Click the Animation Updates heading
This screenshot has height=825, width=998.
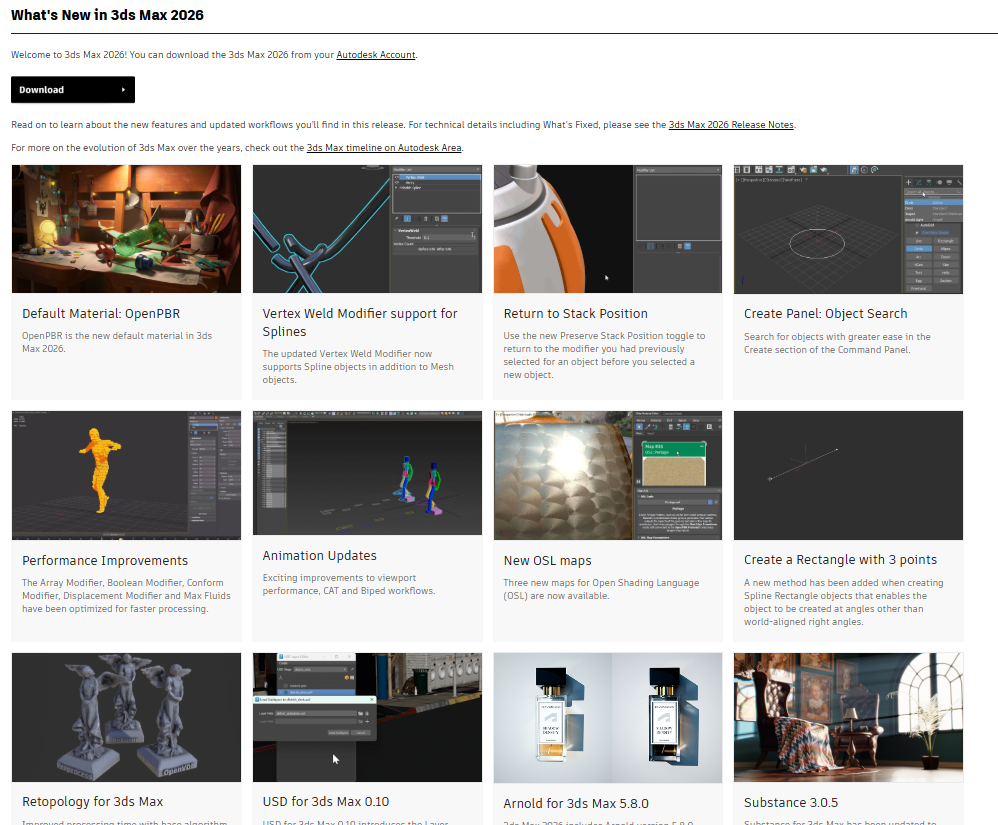click(x=320, y=555)
